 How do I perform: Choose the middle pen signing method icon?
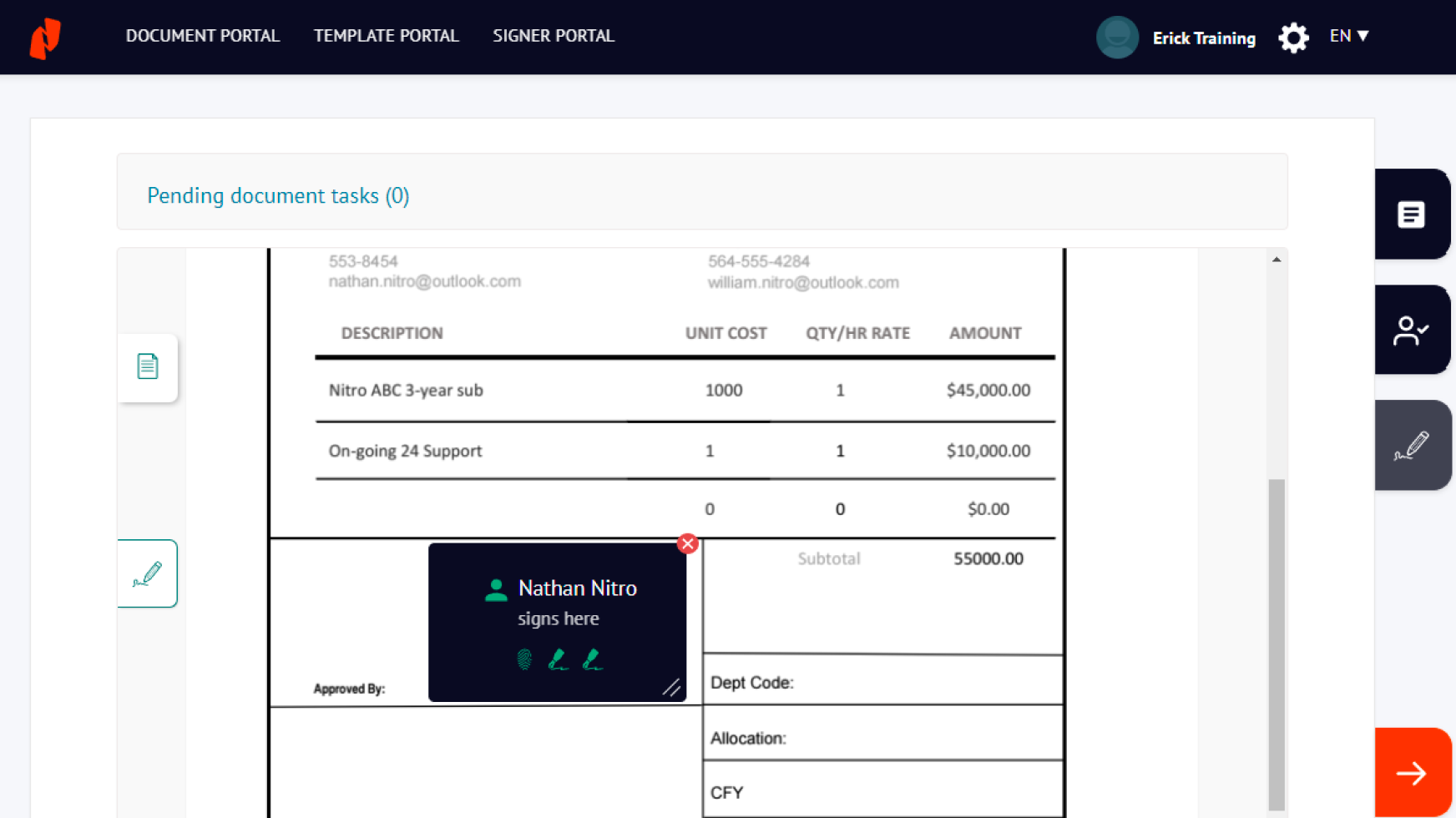(x=558, y=659)
